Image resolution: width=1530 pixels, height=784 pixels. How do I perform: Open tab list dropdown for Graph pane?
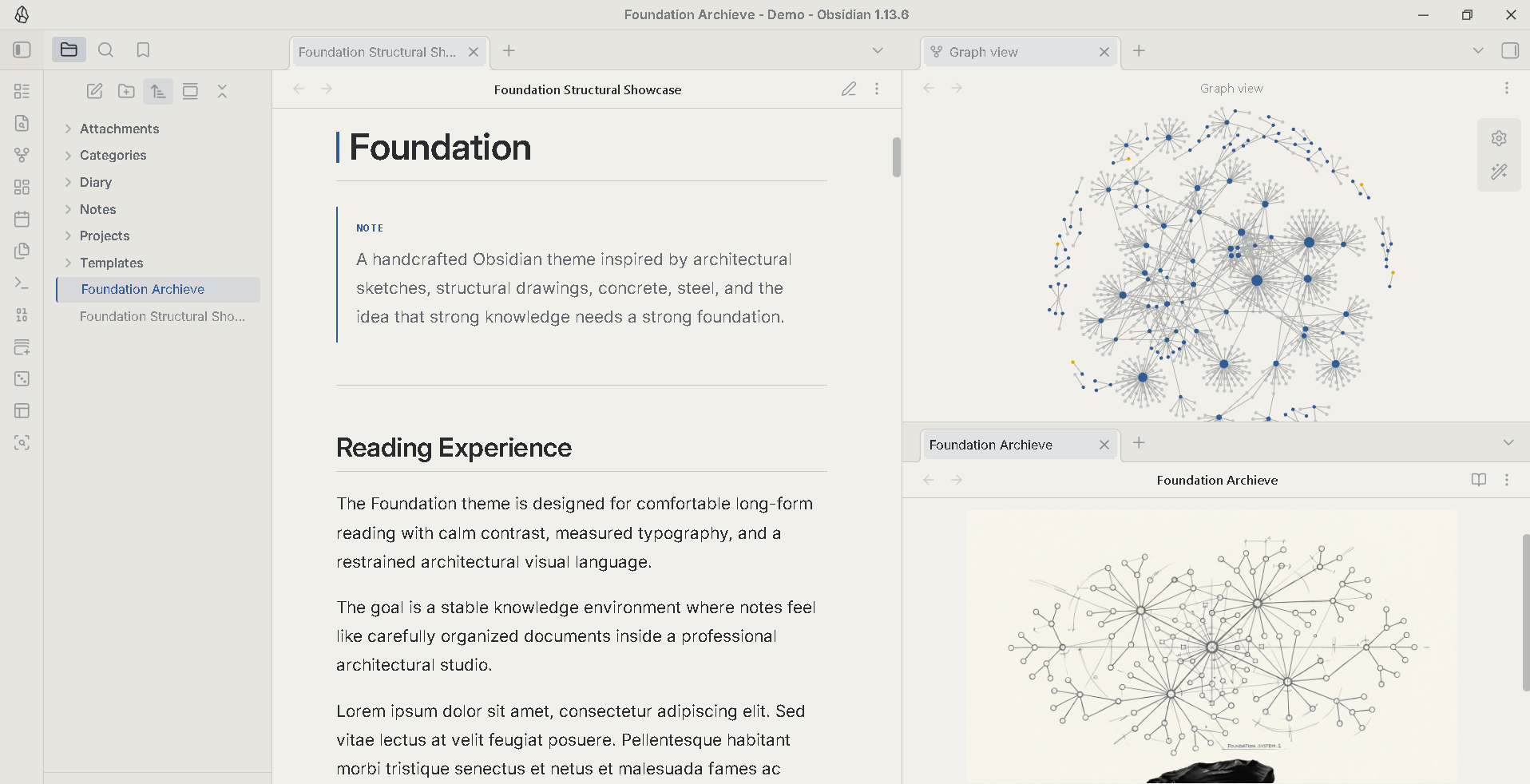[x=1478, y=50]
